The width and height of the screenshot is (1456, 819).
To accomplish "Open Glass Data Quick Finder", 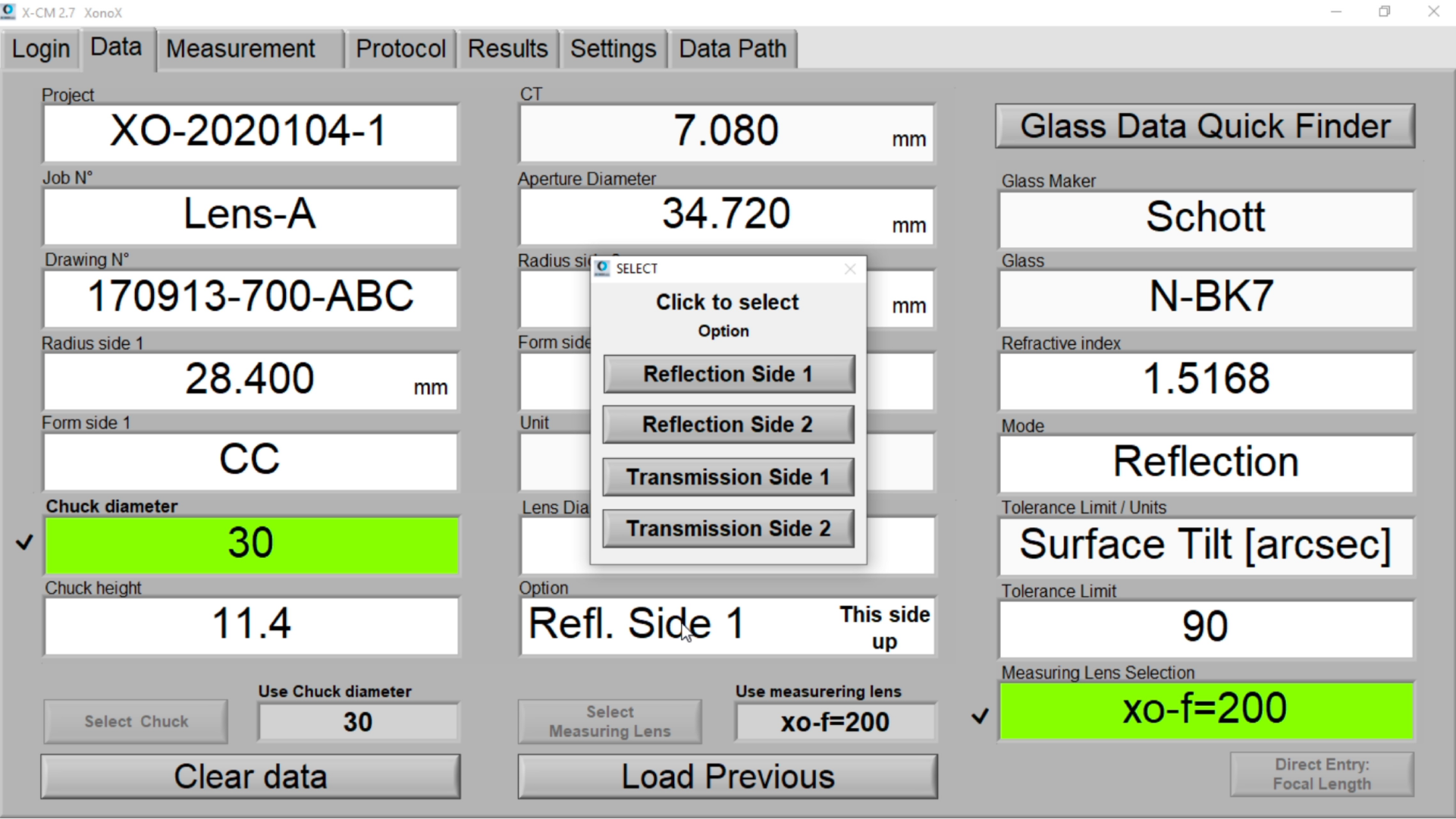I will coord(1205,127).
